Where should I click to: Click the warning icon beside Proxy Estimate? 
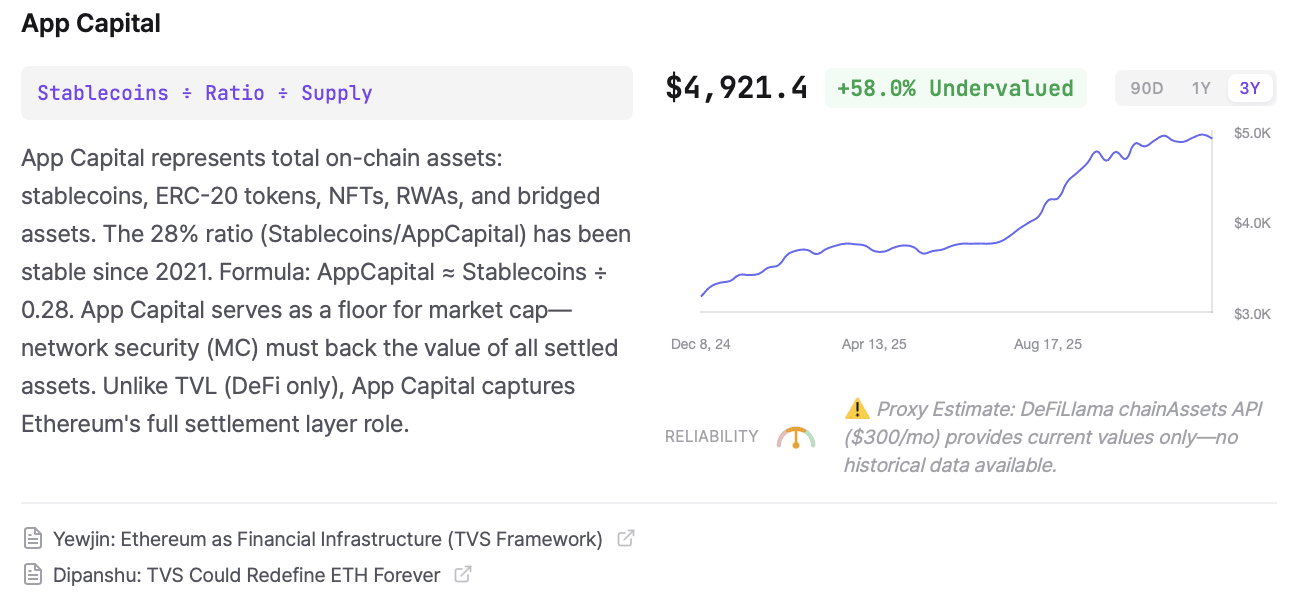[x=857, y=408]
